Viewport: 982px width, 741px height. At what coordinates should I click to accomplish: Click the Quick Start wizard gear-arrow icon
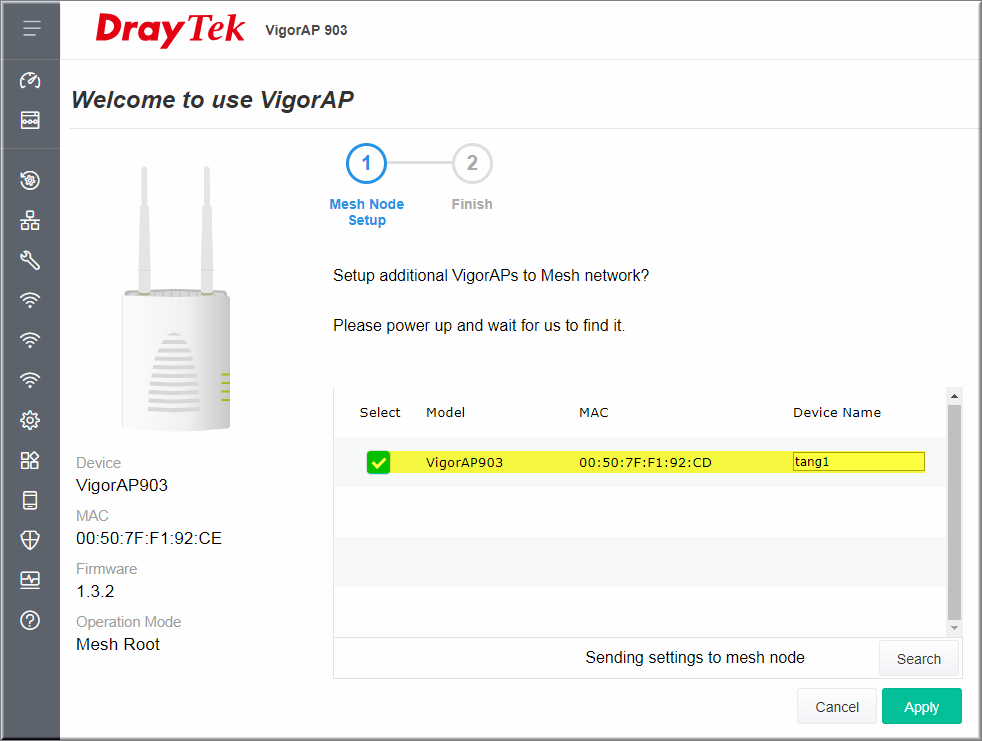pyautogui.click(x=30, y=180)
